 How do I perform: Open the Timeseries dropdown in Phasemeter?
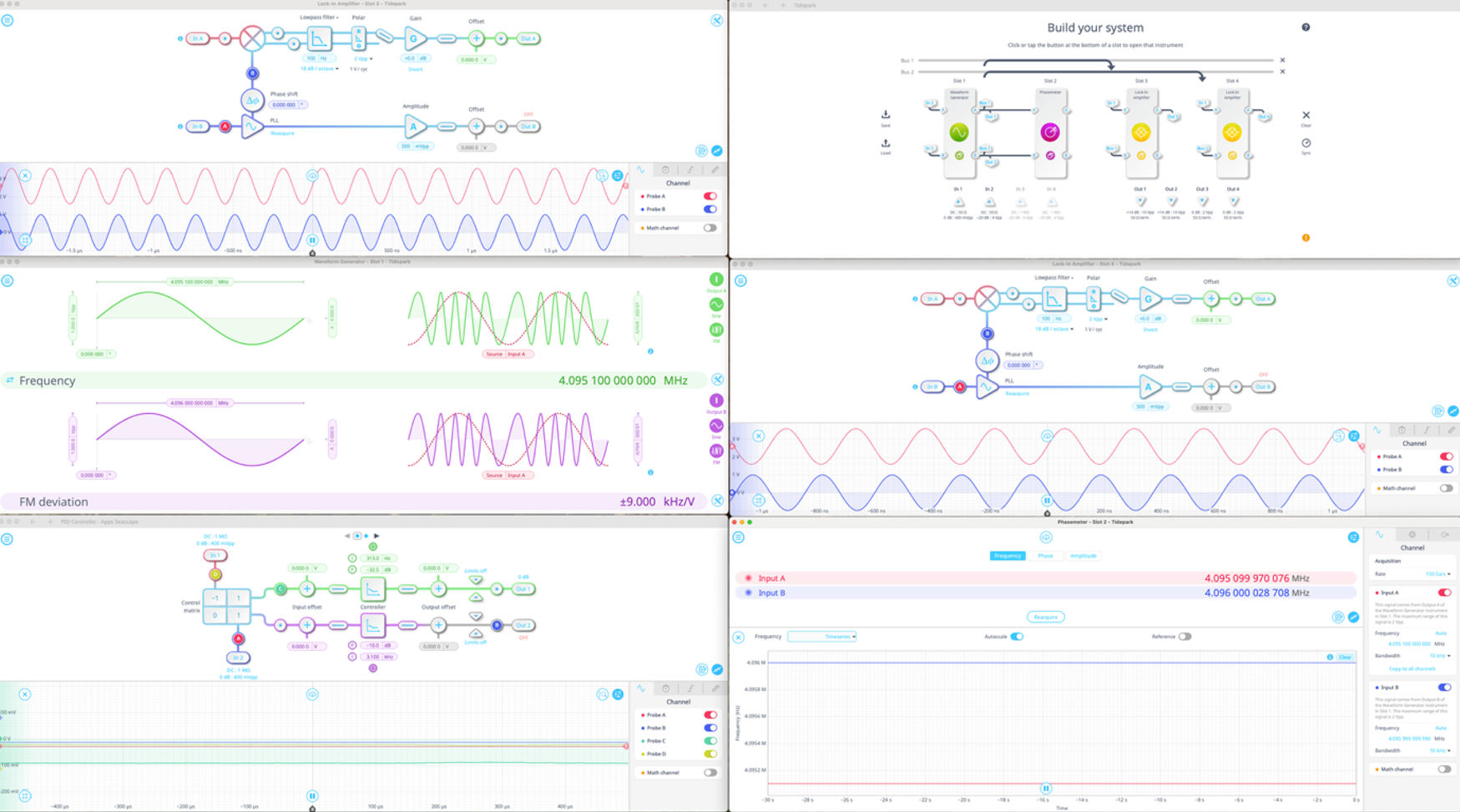click(822, 637)
